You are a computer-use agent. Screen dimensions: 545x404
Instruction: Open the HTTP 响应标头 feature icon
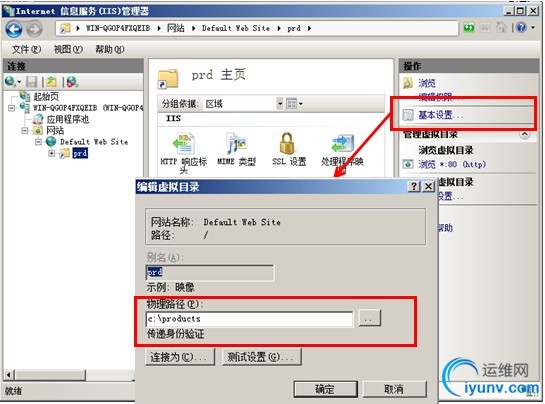pos(184,144)
